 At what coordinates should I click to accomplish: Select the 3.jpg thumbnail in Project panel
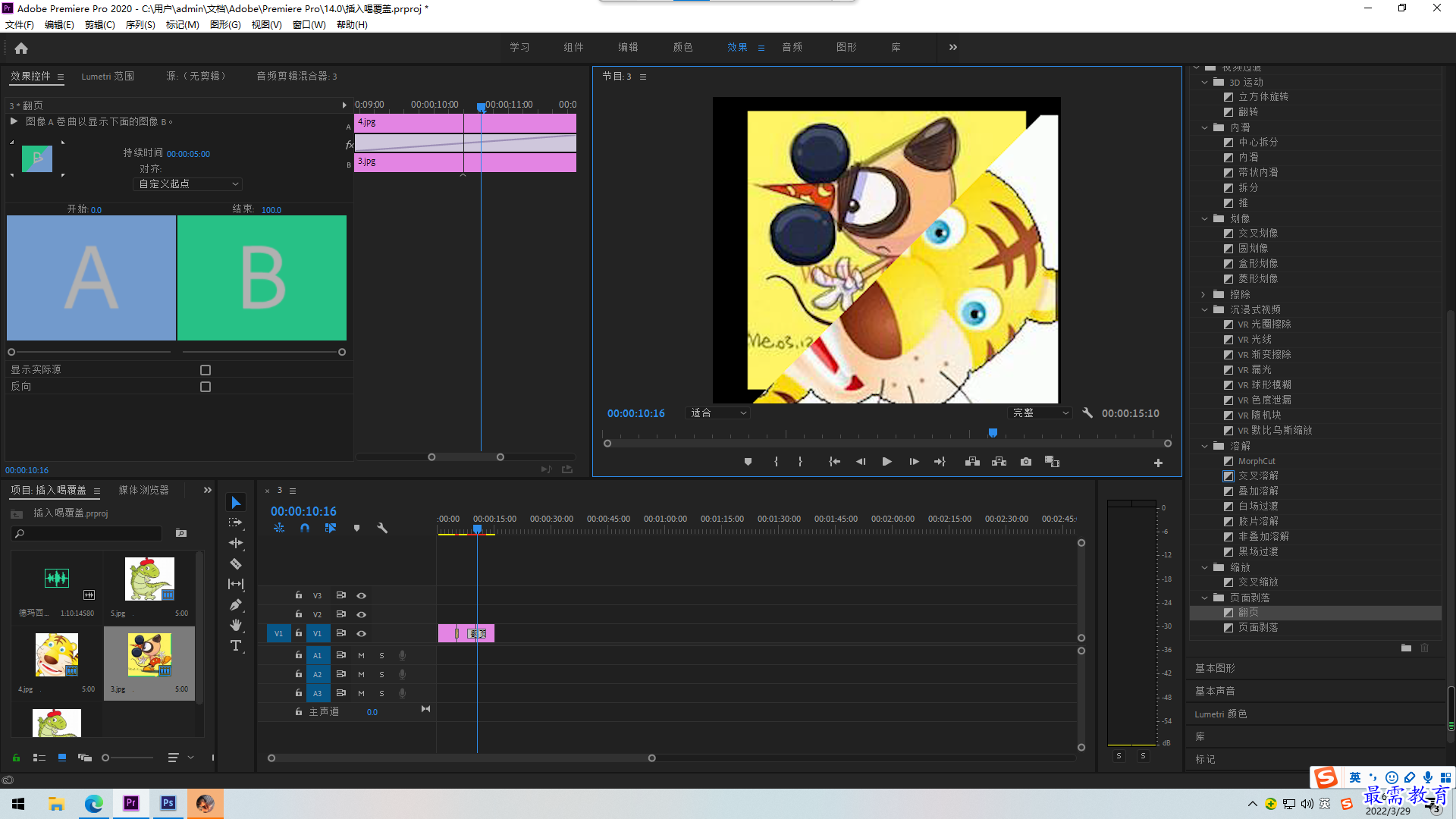(x=149, y=654)
